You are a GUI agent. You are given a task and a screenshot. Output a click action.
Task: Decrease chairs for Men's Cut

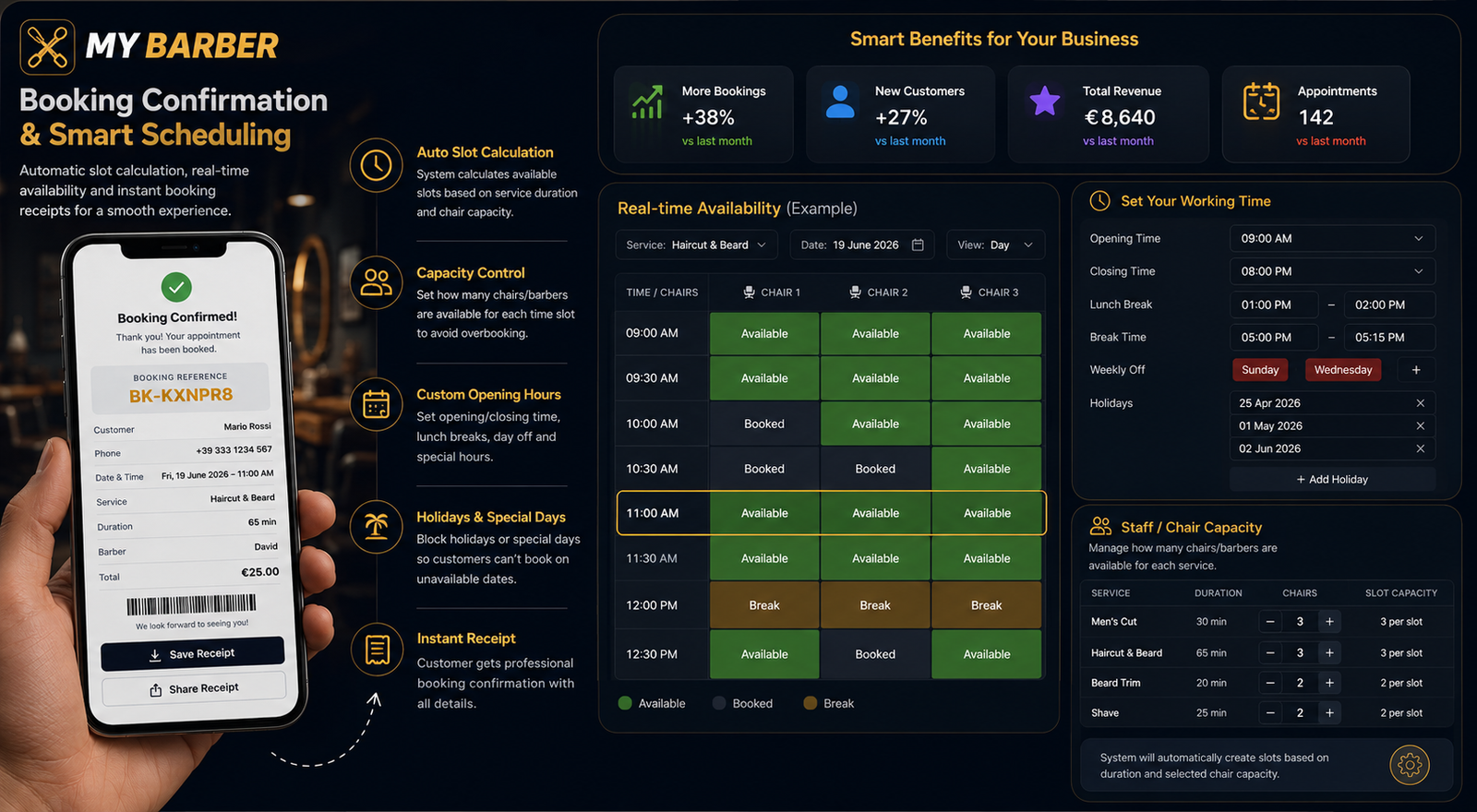click(1270, 622)
